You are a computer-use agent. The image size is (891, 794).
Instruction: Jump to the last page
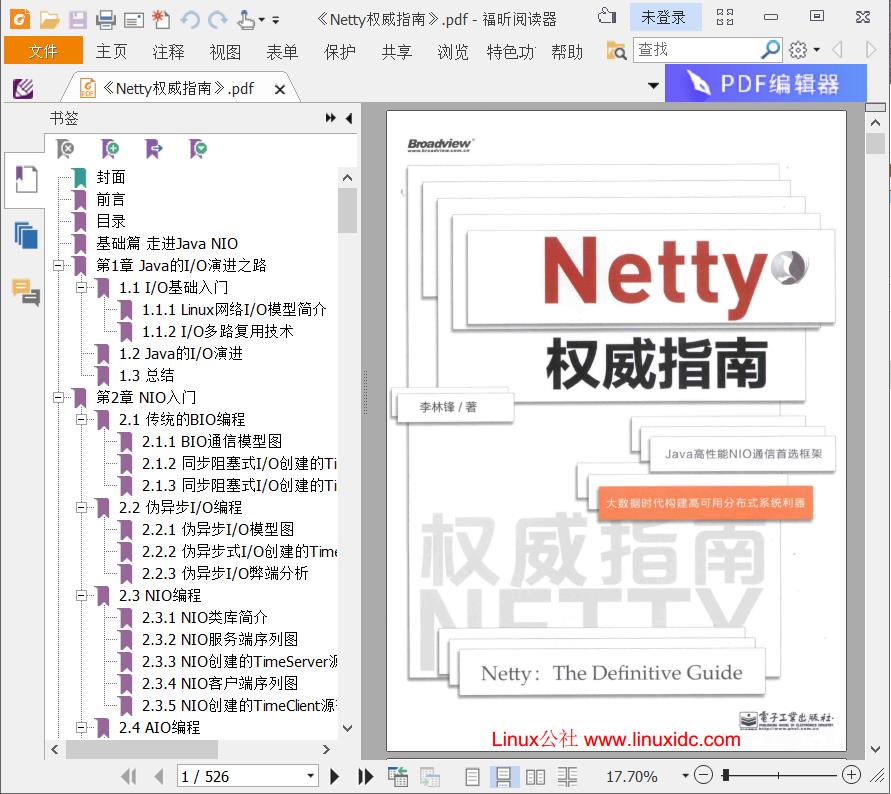click(365, 776)
